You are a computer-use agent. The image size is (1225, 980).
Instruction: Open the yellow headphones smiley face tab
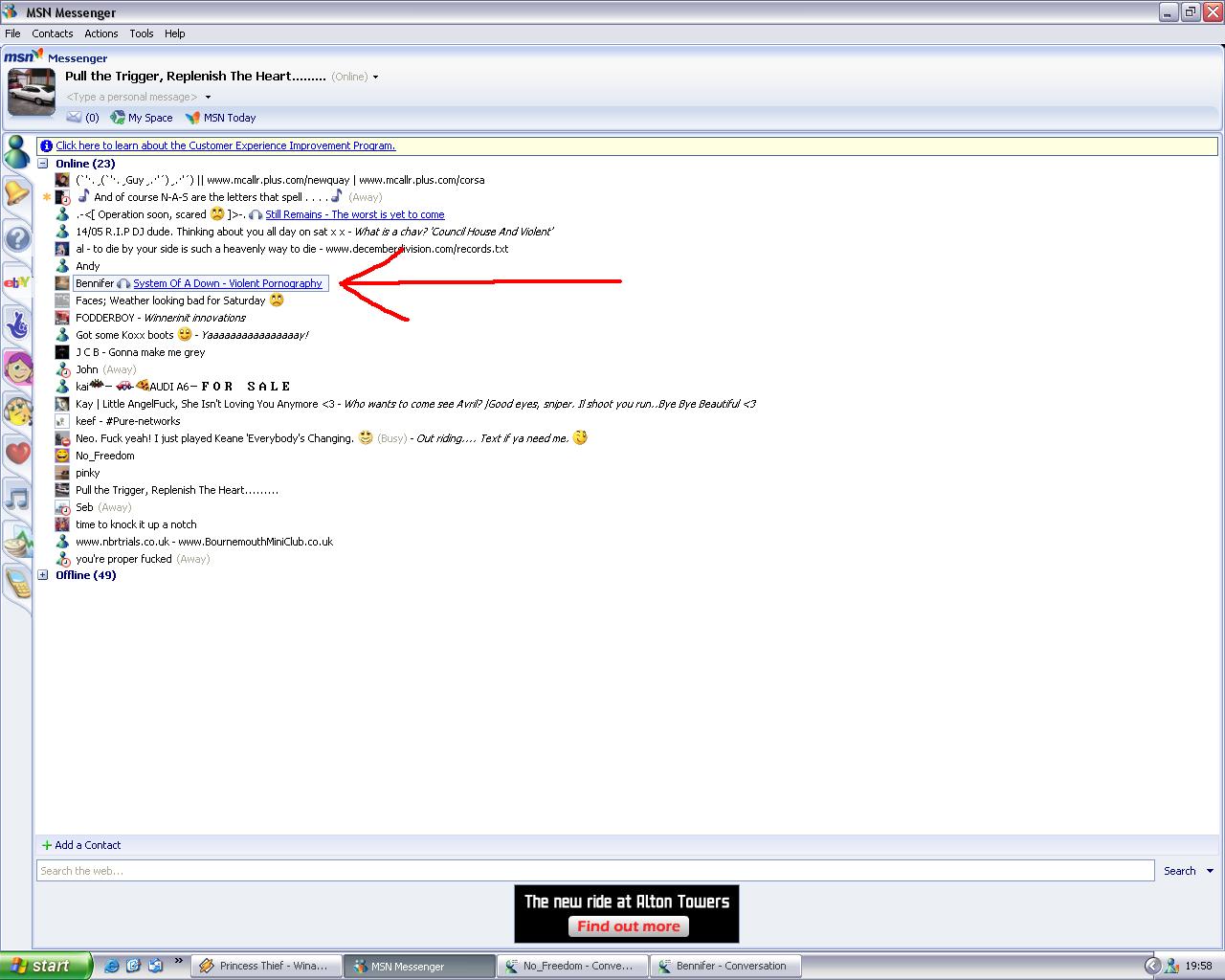click(17, 412)
